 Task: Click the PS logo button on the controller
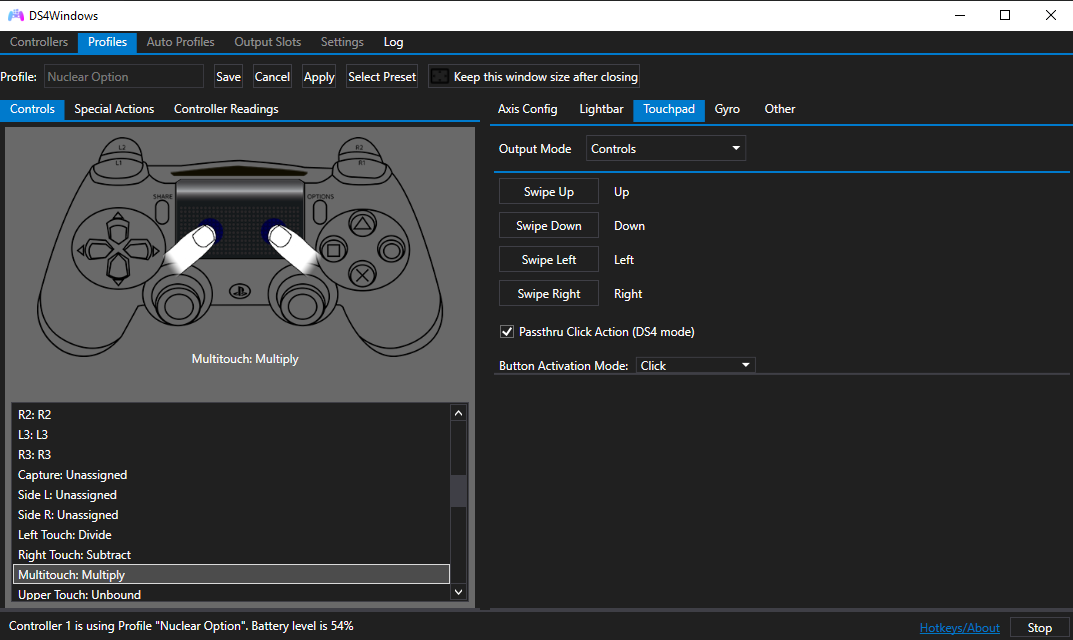(240, 292)
